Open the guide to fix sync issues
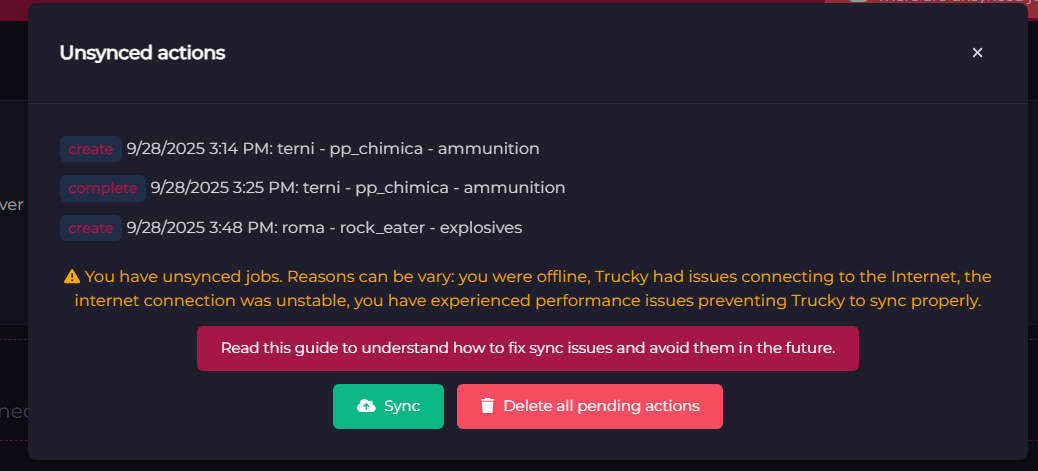 tap(527, 348)
